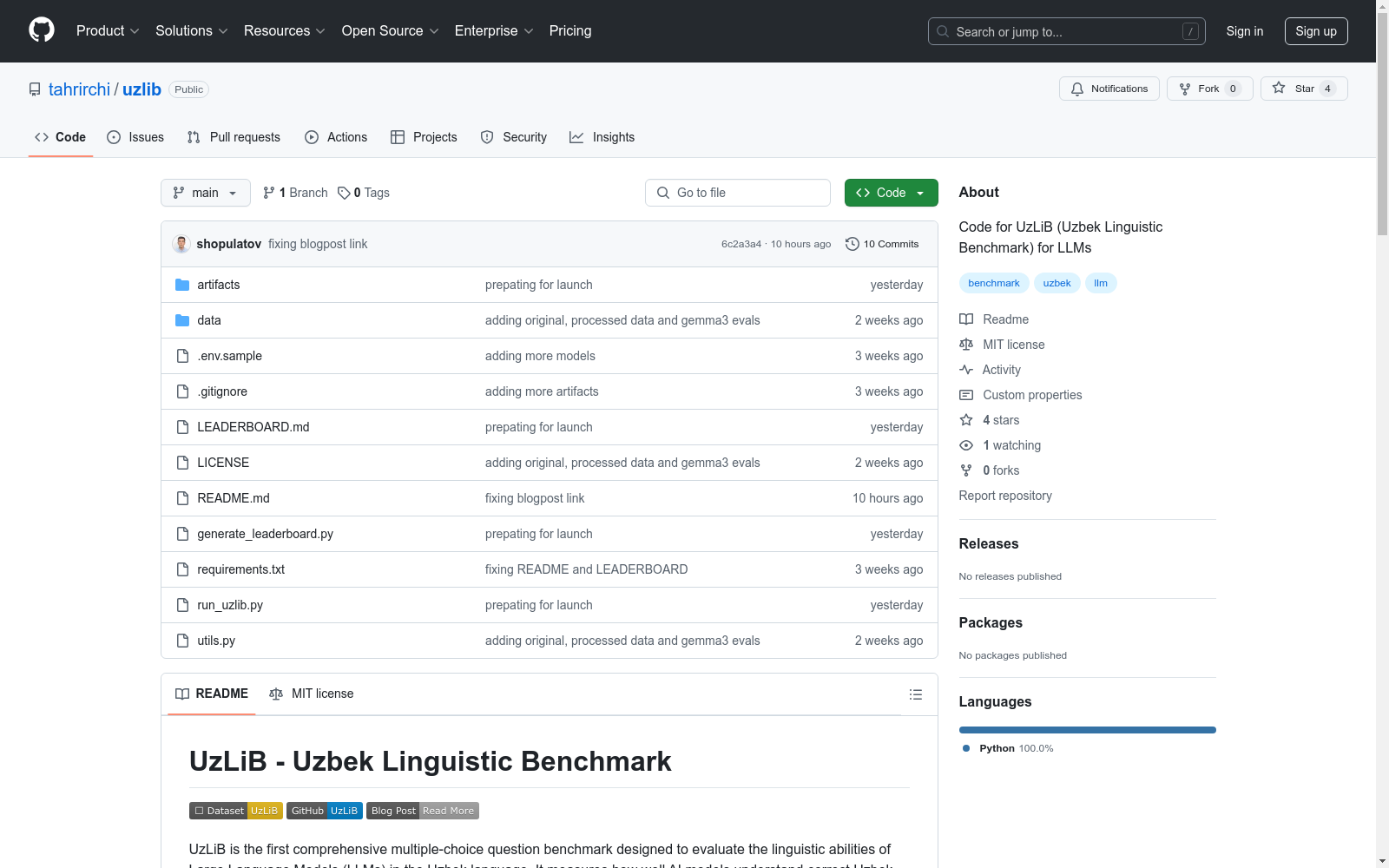Screen dimensions: 1389x868
Task: Click the Go to file search field
Action: tap(738, 193)
